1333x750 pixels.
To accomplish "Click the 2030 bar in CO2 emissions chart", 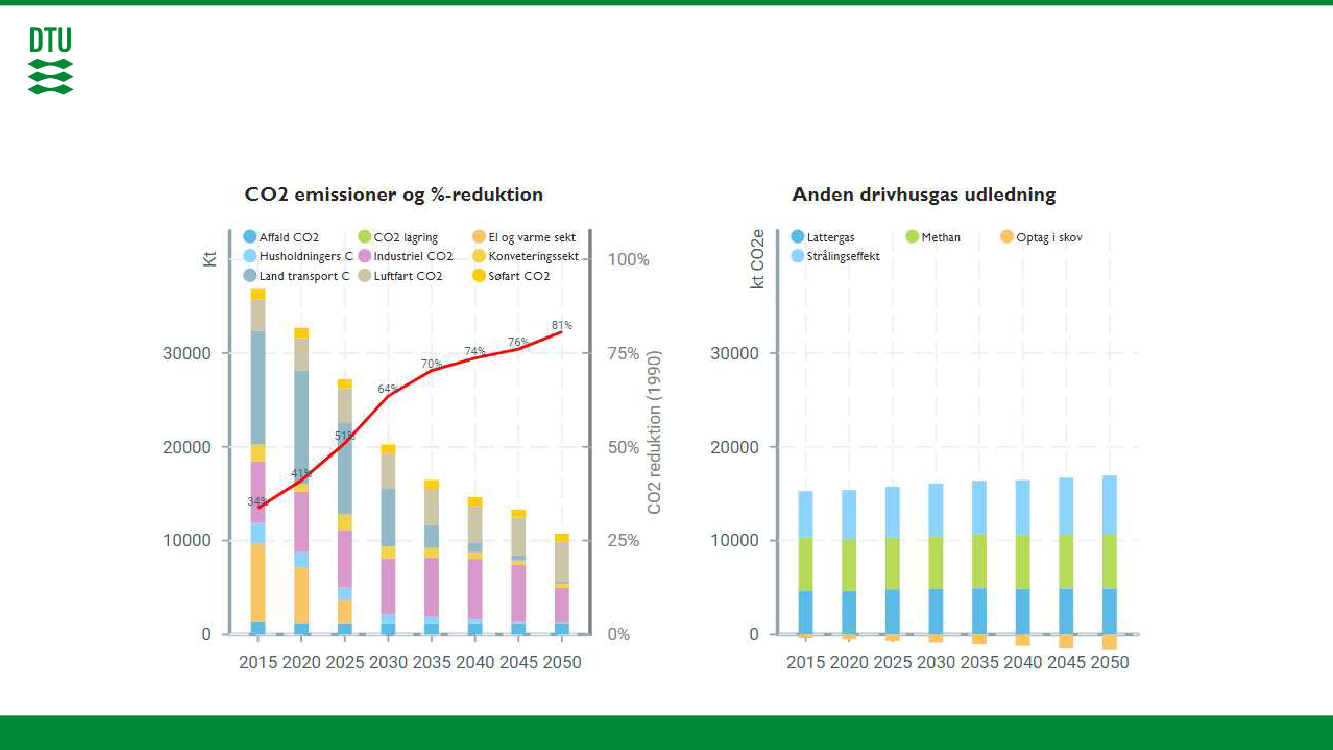I will pos(388,539).
